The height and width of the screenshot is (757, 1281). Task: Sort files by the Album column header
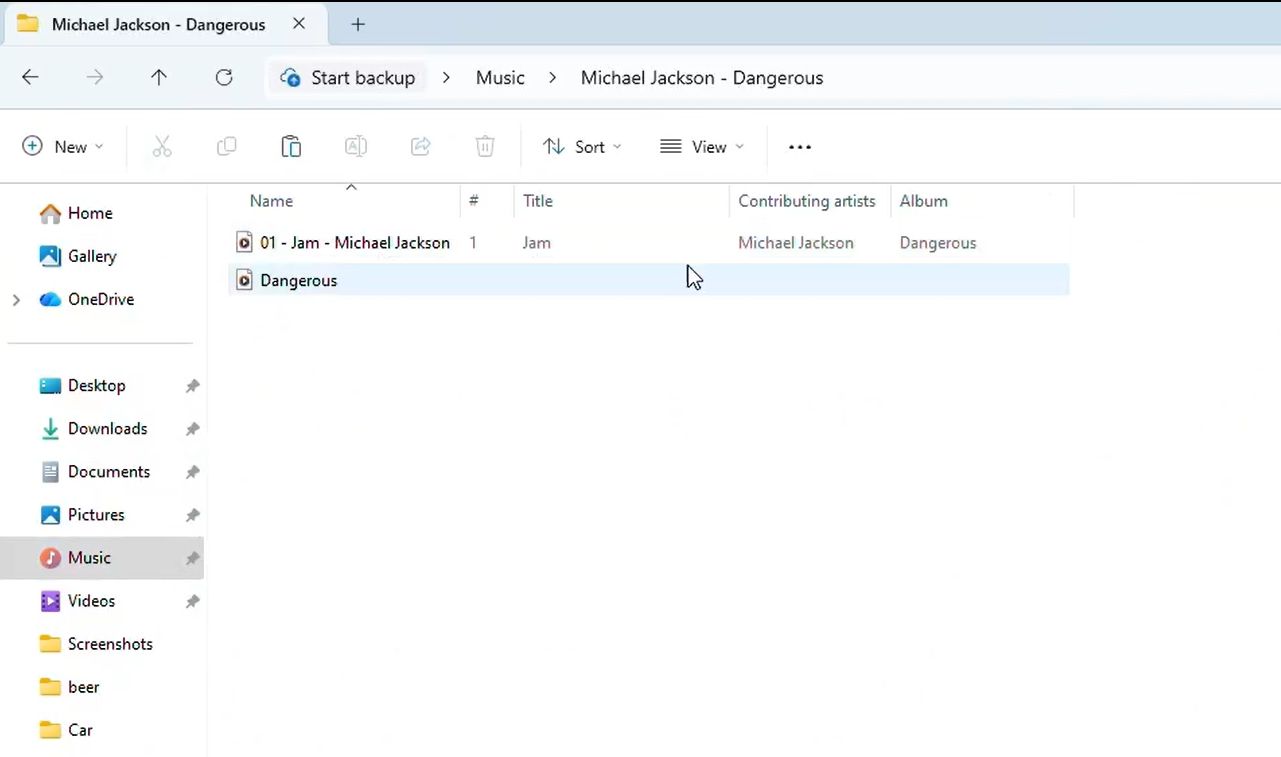pyautogui.click(x=923, y=201)
